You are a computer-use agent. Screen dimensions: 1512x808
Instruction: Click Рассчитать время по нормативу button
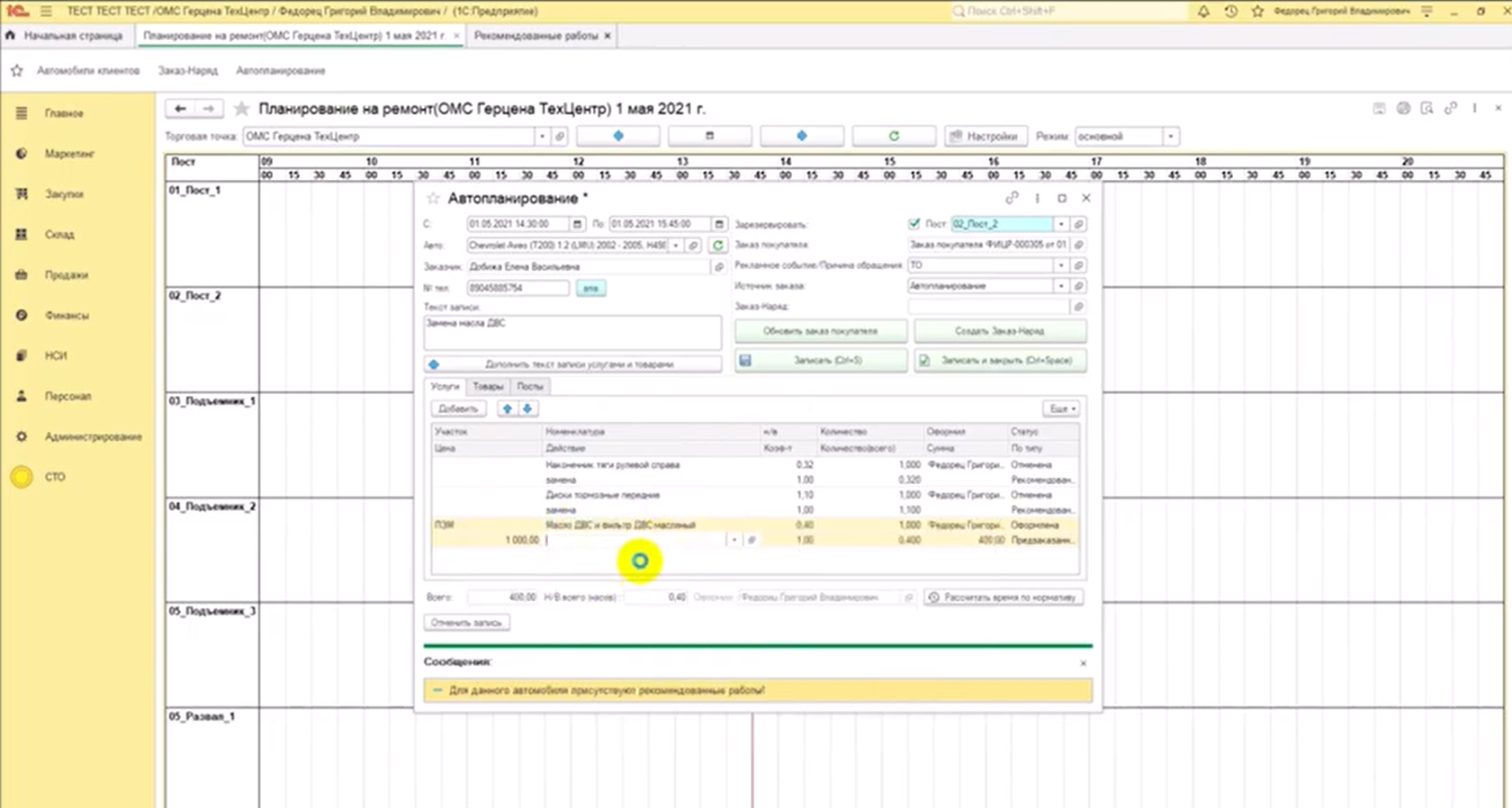1003,597
